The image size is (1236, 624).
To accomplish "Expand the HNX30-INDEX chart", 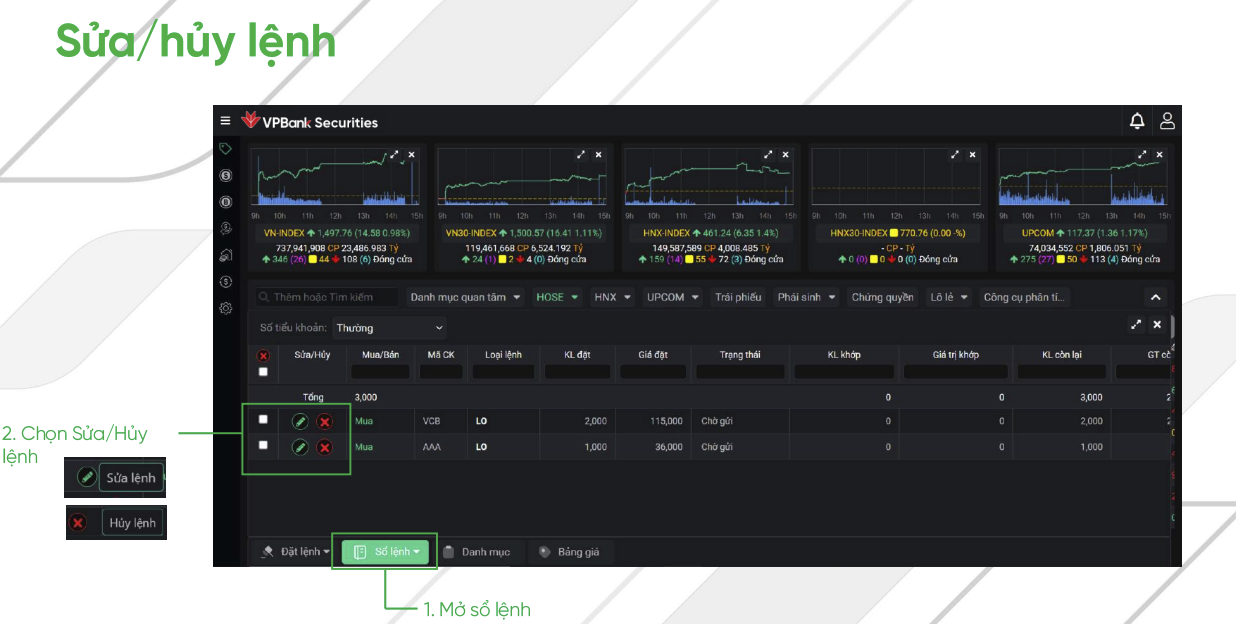I will pyautogui.click(x=955, y=155).
